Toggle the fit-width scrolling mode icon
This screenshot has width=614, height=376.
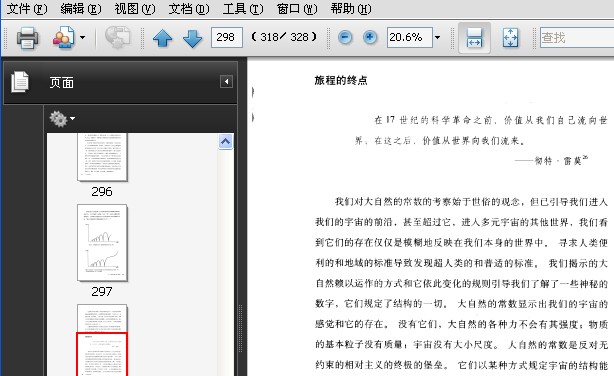click(474, 38)
